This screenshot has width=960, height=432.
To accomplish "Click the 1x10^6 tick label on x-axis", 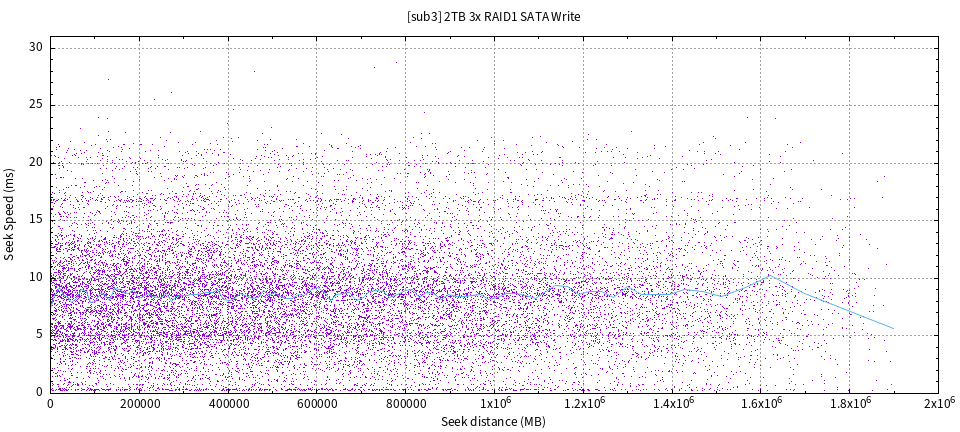I will [x=494, y=402].
